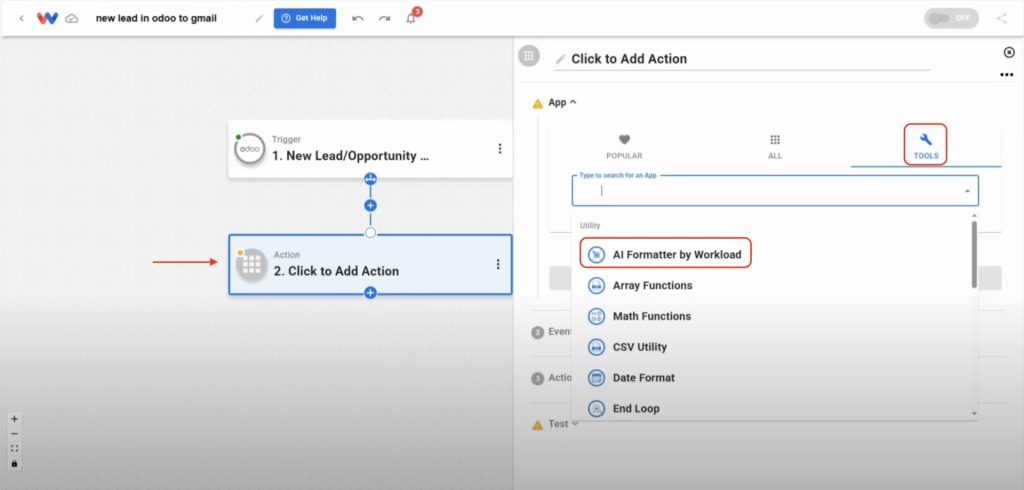This screenshot has width=1024, height=490.
Task: Edit workflow name with pencil icon
Action: pos(259,18)
